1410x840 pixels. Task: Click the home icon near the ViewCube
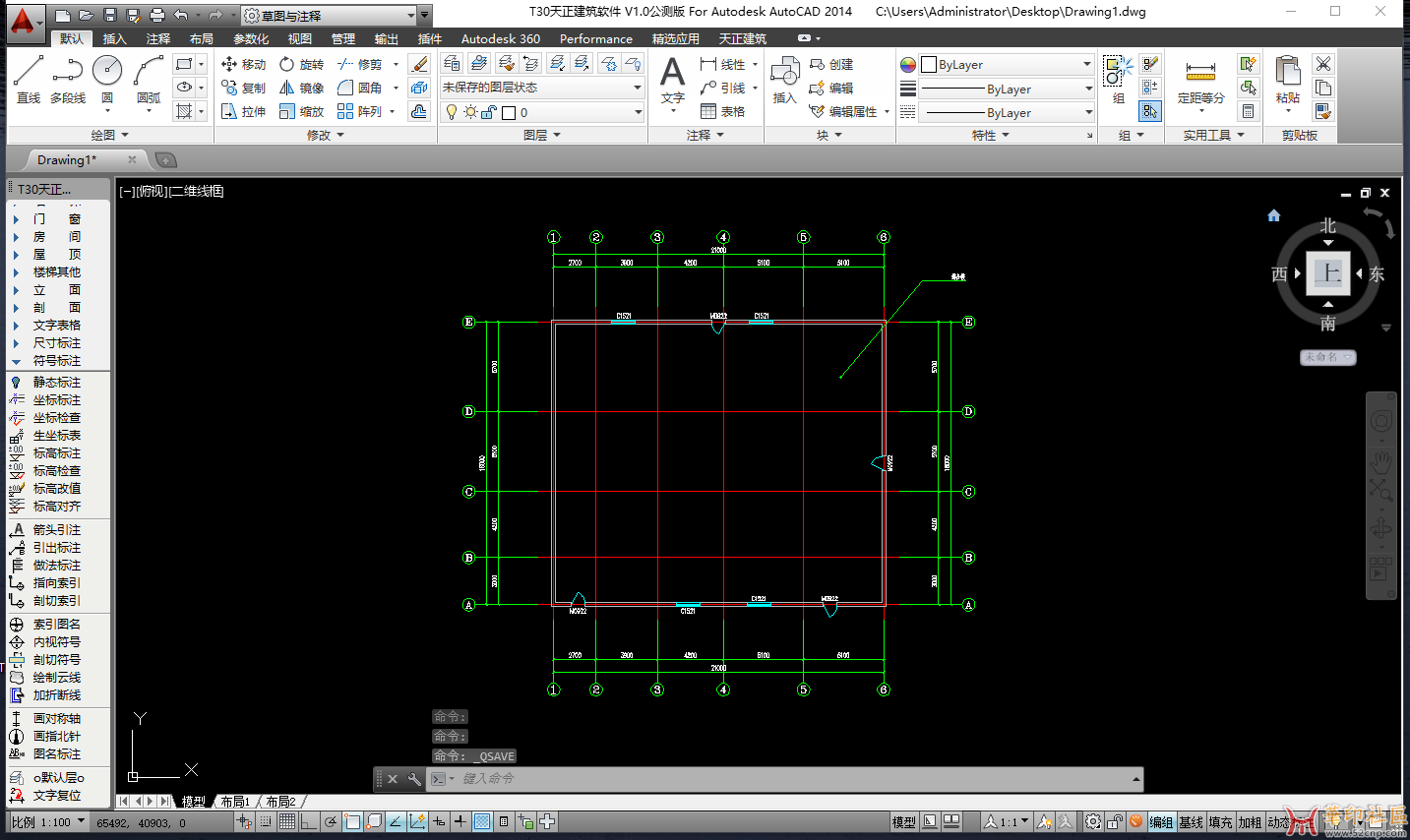point(1273,215)
